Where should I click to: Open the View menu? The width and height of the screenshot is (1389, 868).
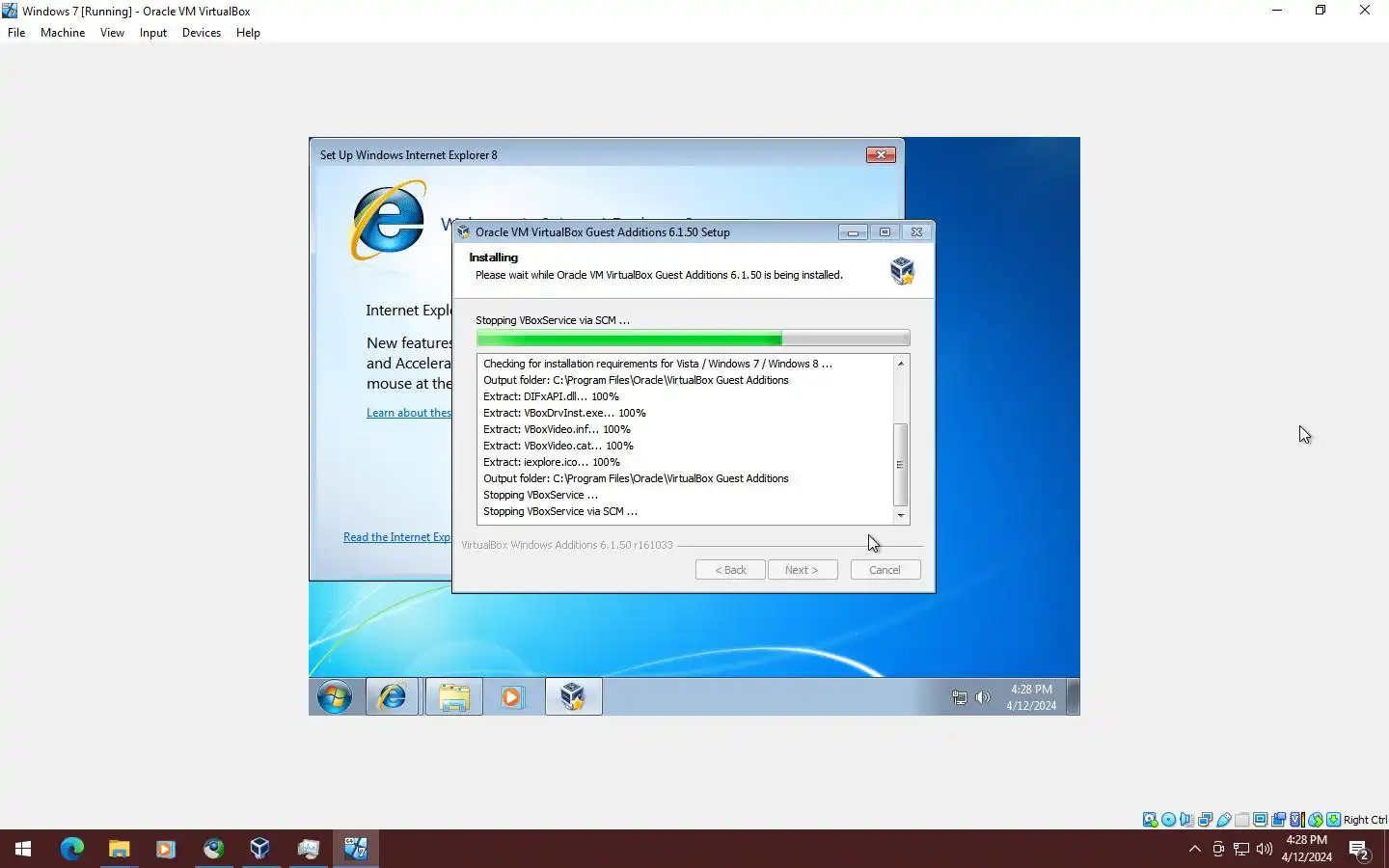tap(112, 33)
